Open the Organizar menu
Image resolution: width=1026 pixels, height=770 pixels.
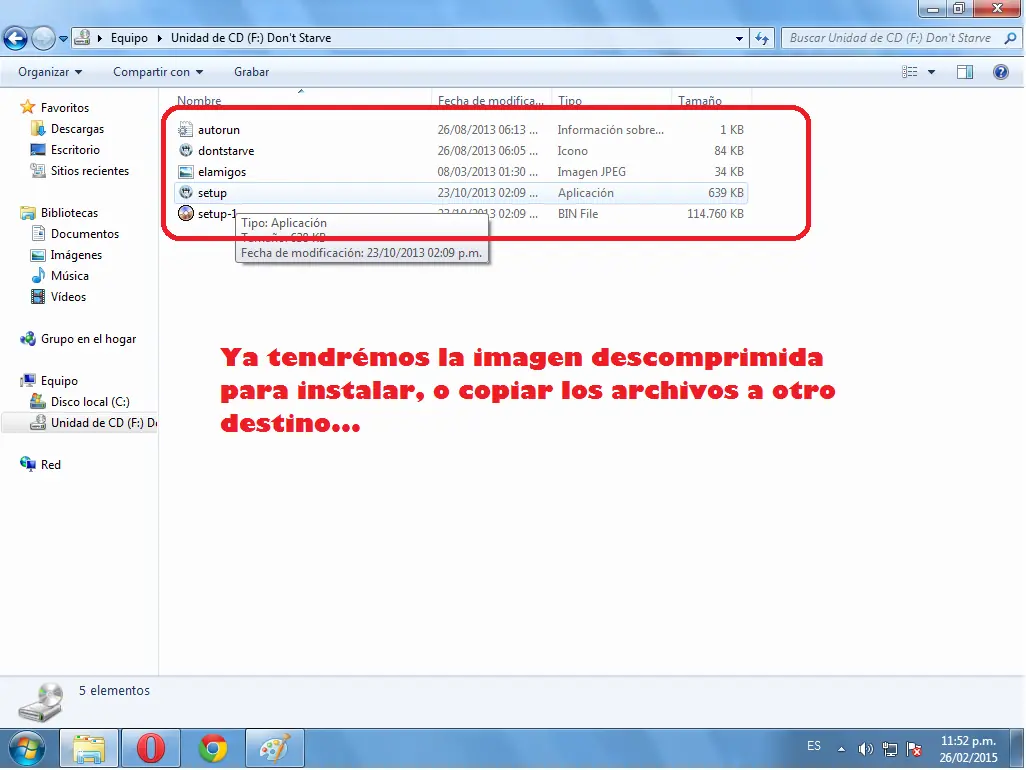point(50,72)
